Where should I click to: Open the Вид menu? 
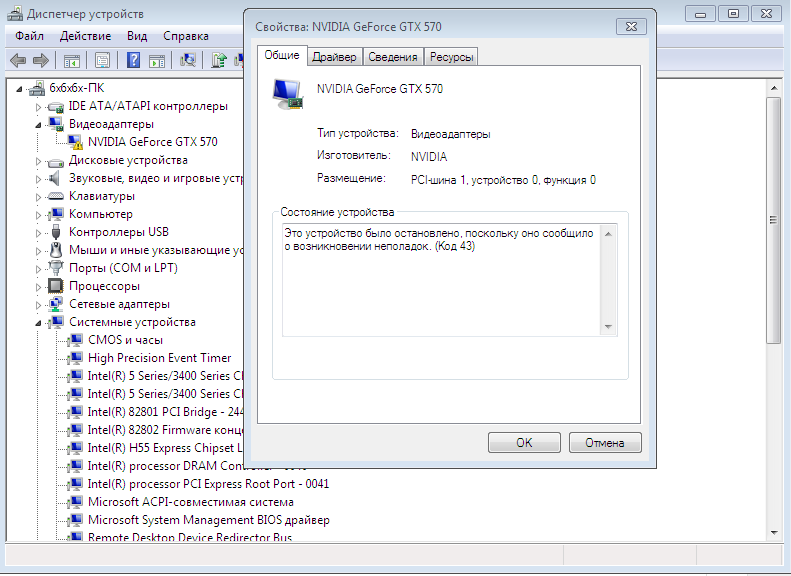tap(137, 36)
